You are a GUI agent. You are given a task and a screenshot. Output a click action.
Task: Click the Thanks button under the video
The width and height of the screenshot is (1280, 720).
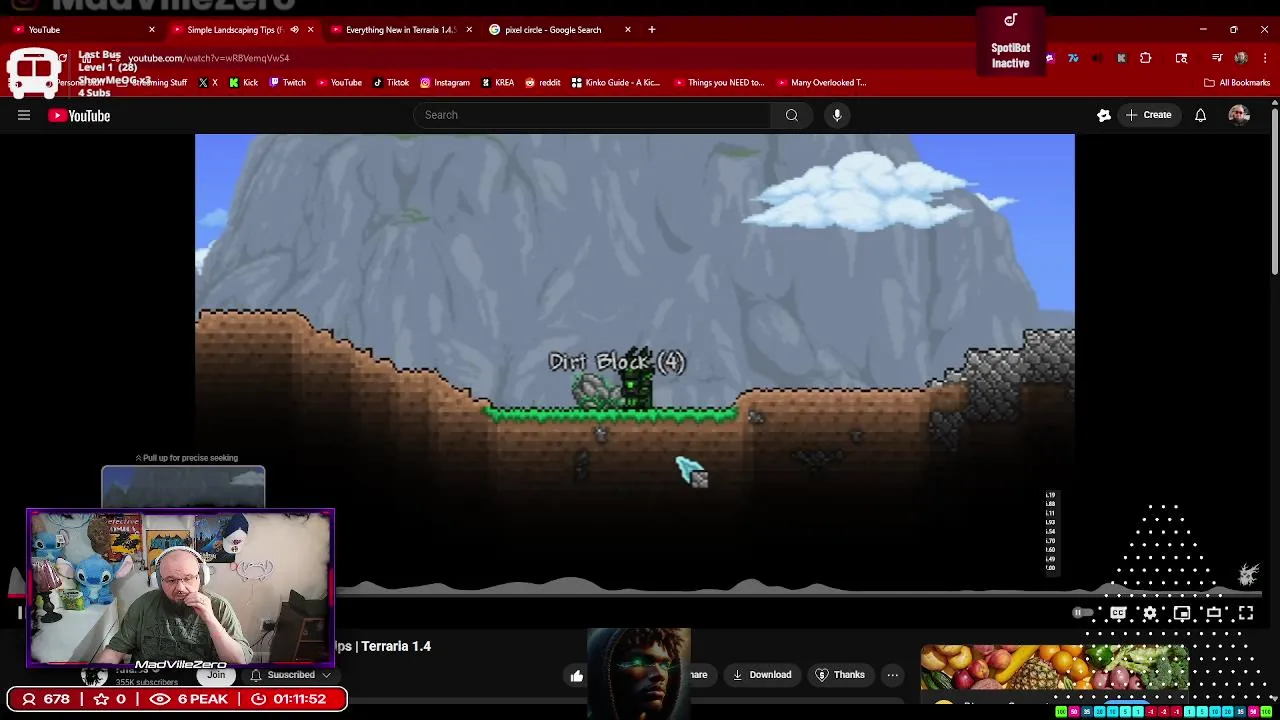[840, 675]
